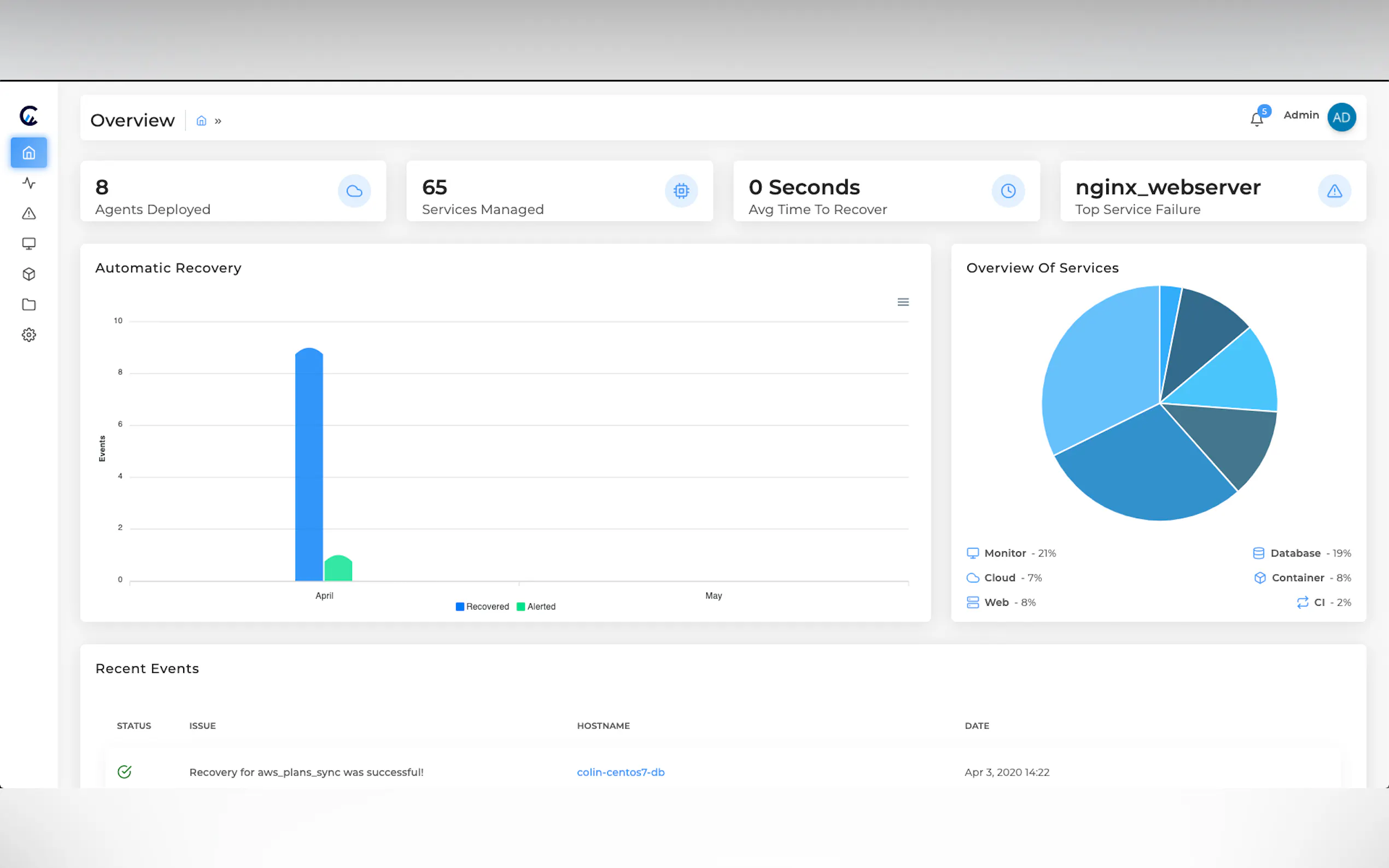
Task: Open the container box sidebar icon
Action: 29,274
